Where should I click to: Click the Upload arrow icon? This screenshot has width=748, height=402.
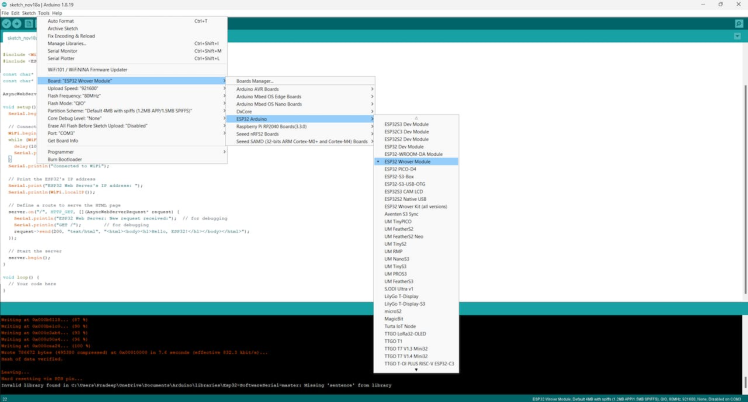tap(17, 23)
